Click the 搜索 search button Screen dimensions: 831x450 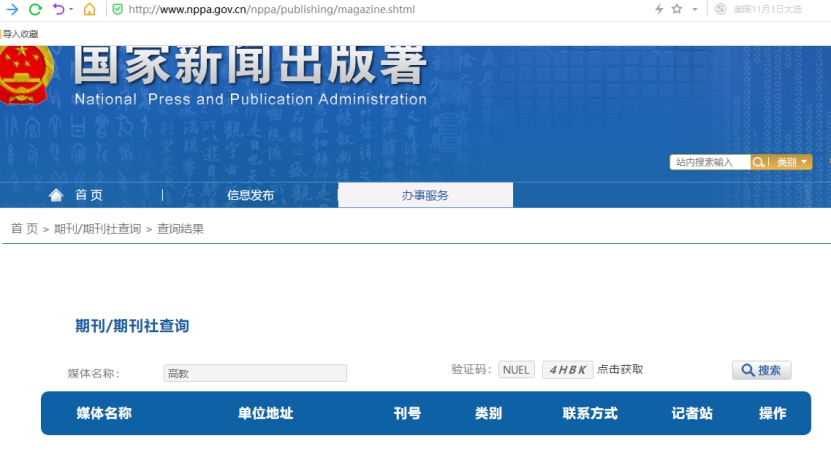pos(762,370)
